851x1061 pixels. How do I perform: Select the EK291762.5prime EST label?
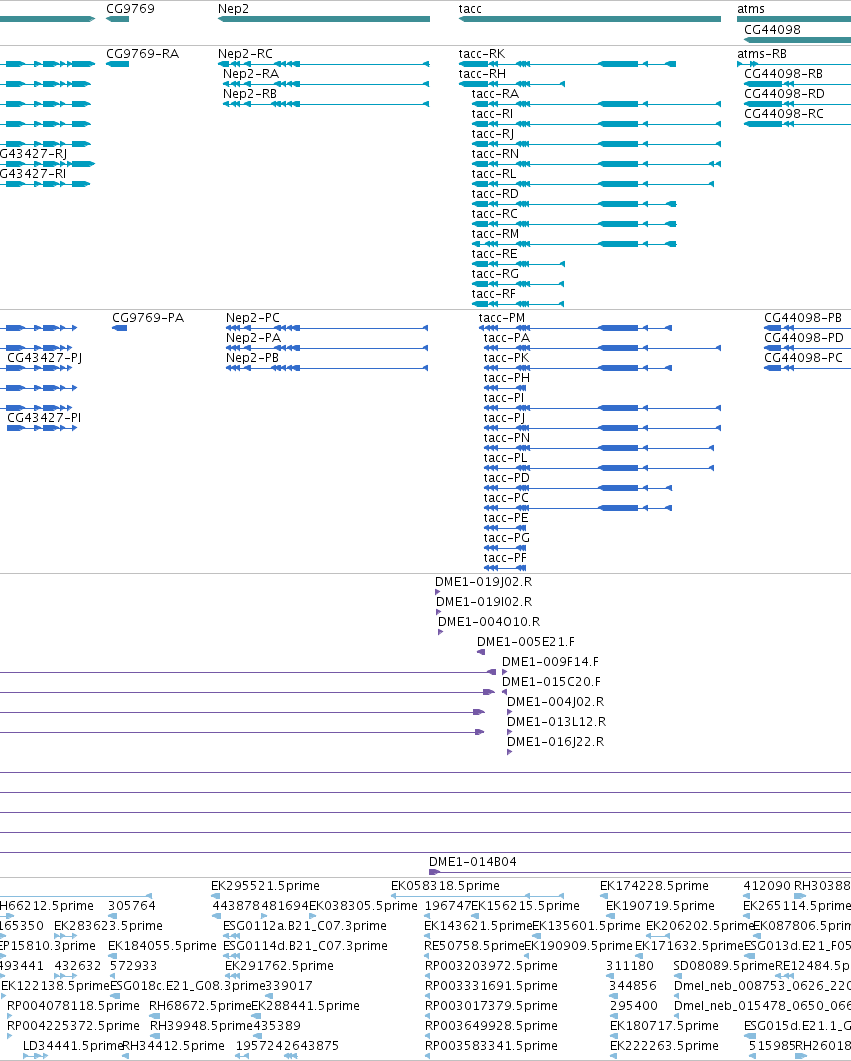tap(279, 966)
